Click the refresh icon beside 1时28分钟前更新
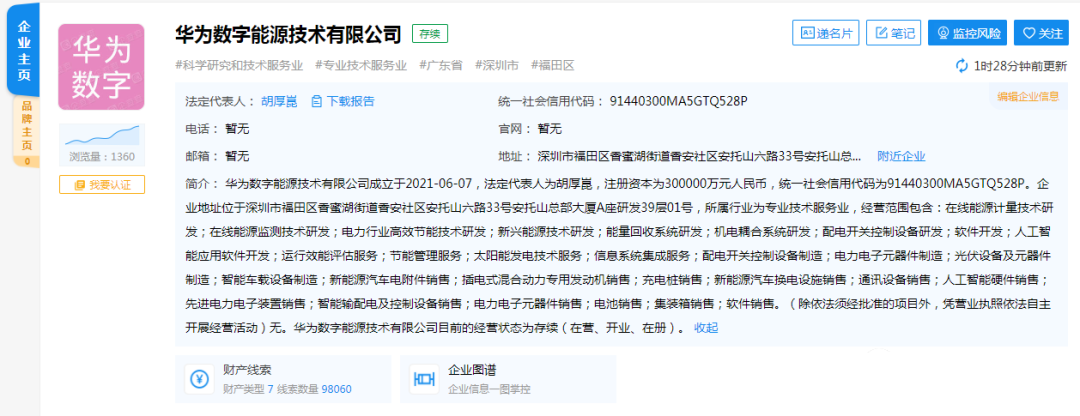Screen dimensions: 1080x416 click(962, 66)
